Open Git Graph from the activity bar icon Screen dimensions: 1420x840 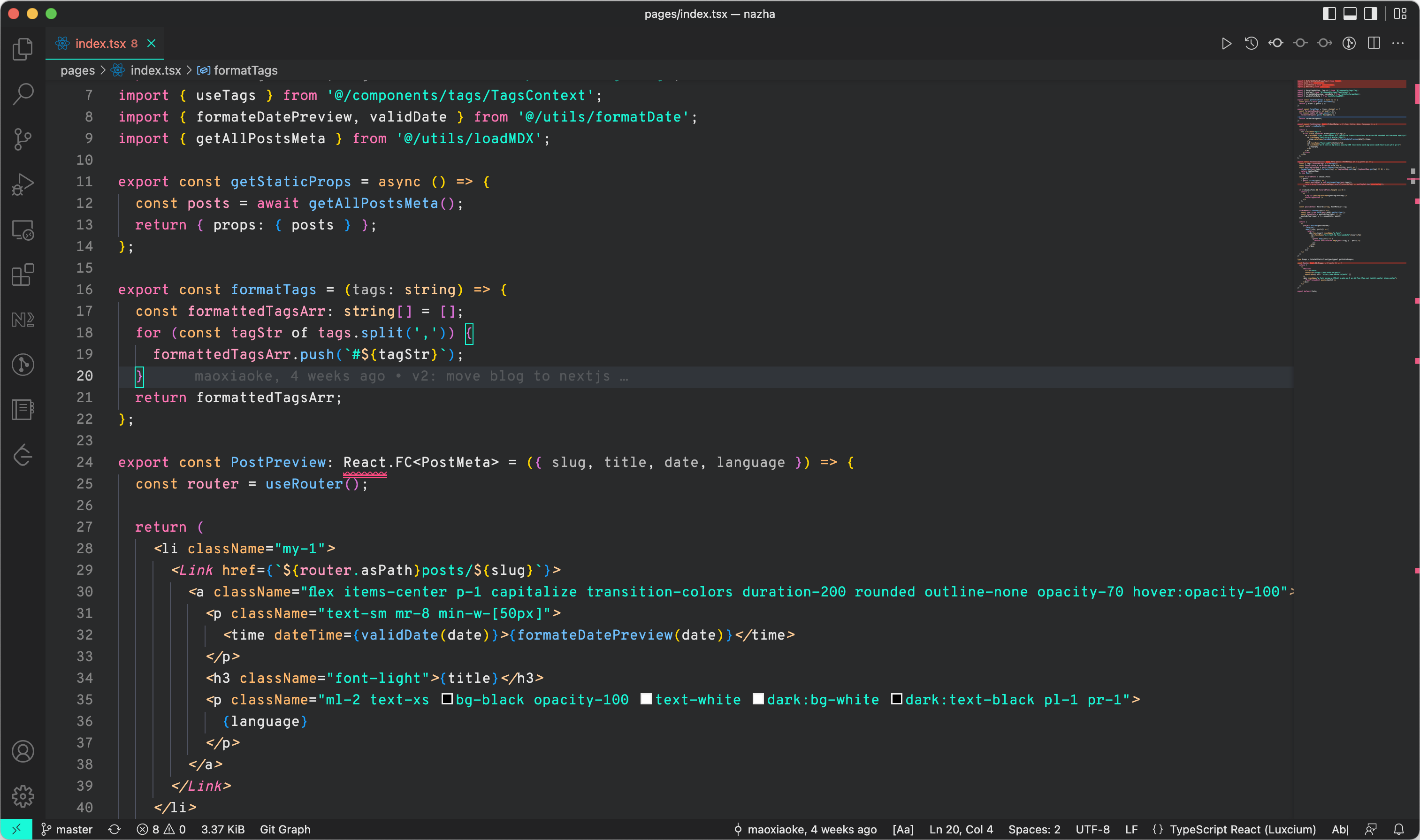(23, 365)
